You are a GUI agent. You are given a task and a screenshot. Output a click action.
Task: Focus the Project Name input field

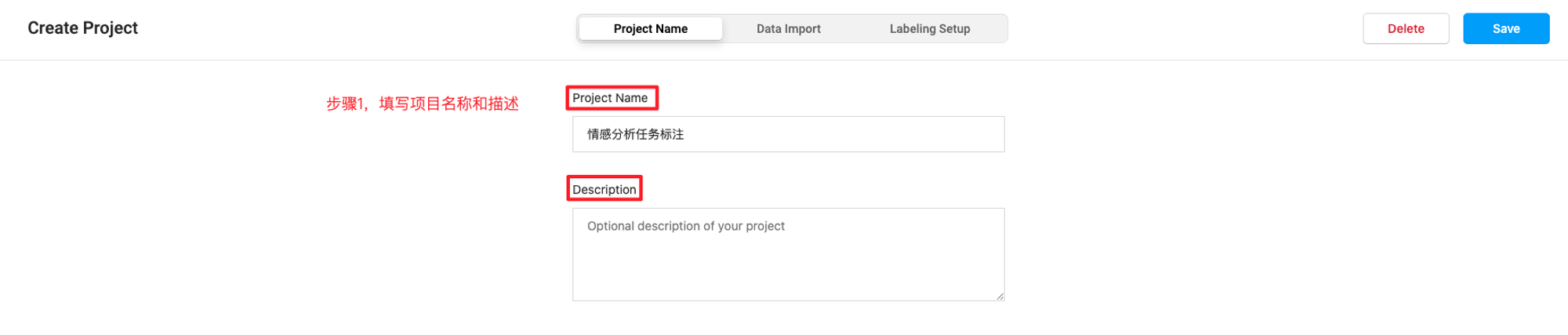point(788,134)
